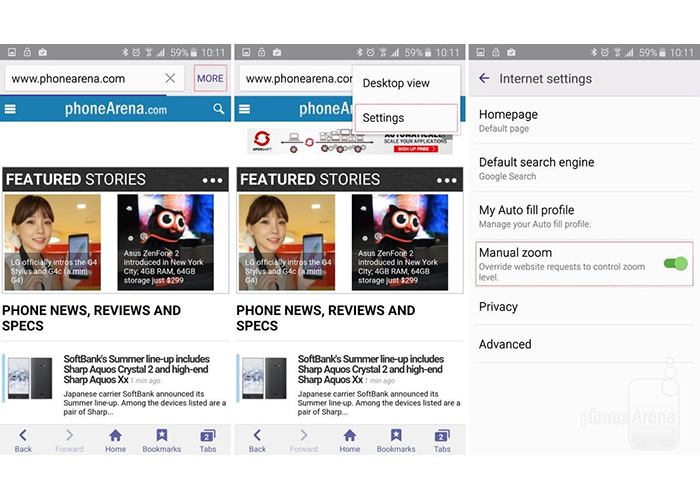
Task: Clear the URL with the X icon in left screen
Action: tap(170, 79)
